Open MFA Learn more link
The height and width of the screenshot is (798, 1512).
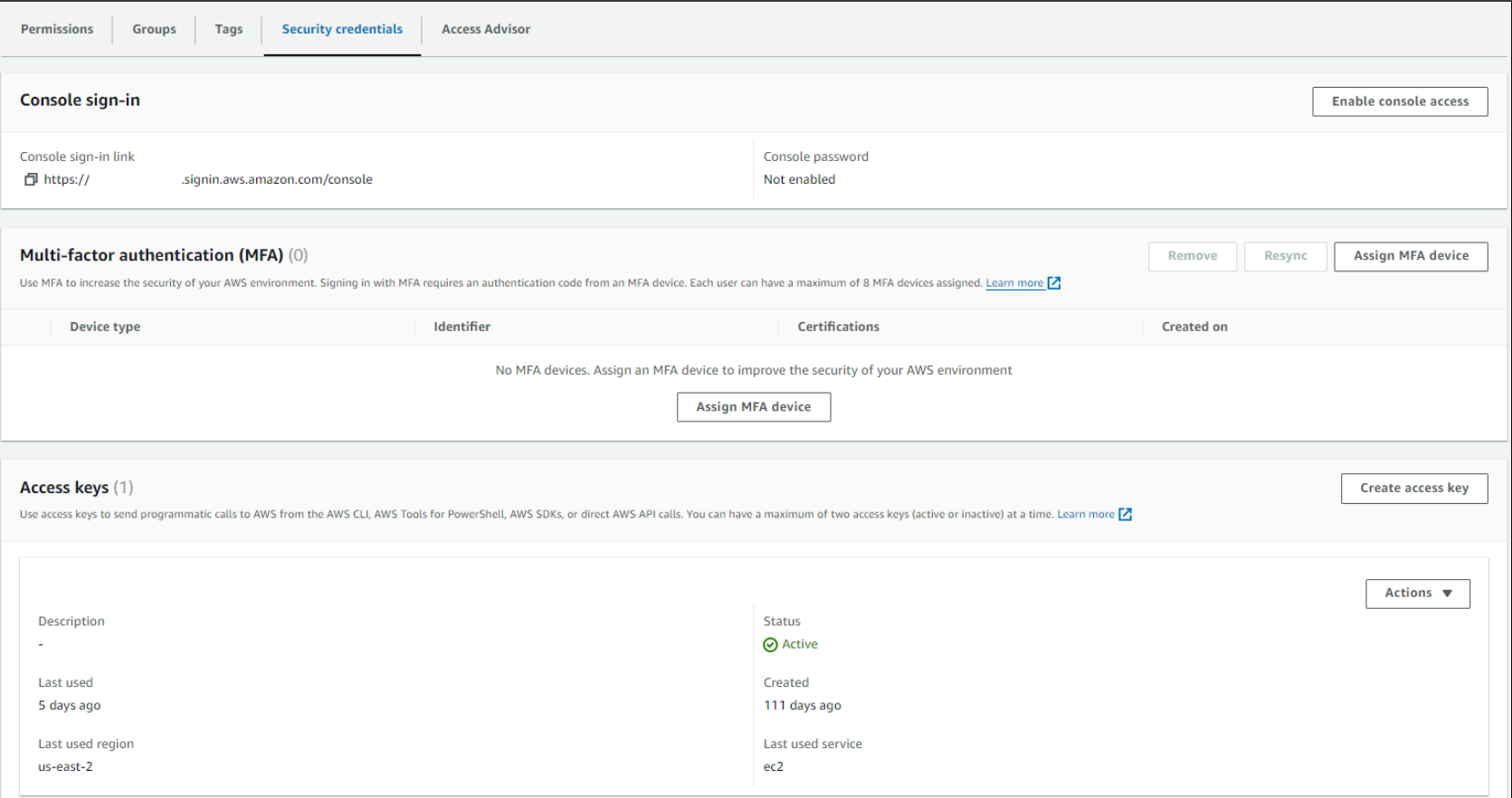point(1014,283)
